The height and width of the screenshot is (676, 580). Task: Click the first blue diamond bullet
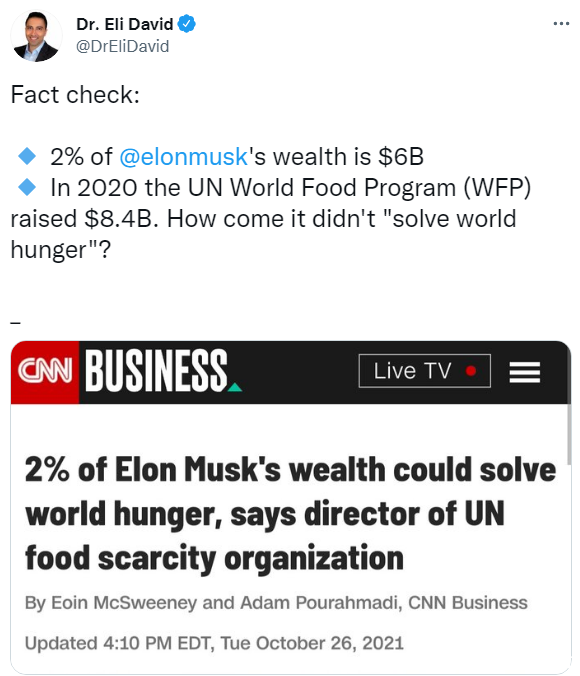coord(27,156)
